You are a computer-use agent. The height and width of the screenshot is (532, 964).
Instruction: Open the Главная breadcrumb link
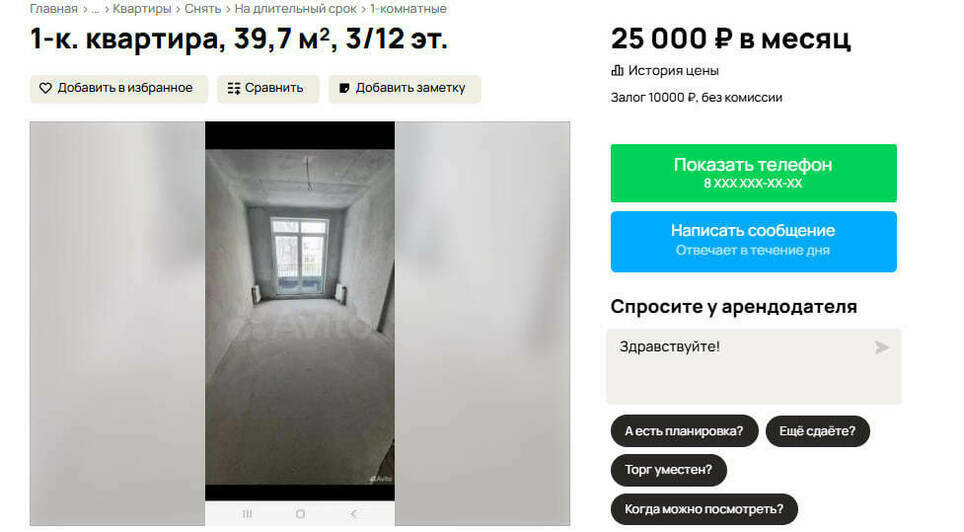coord(53,9)
